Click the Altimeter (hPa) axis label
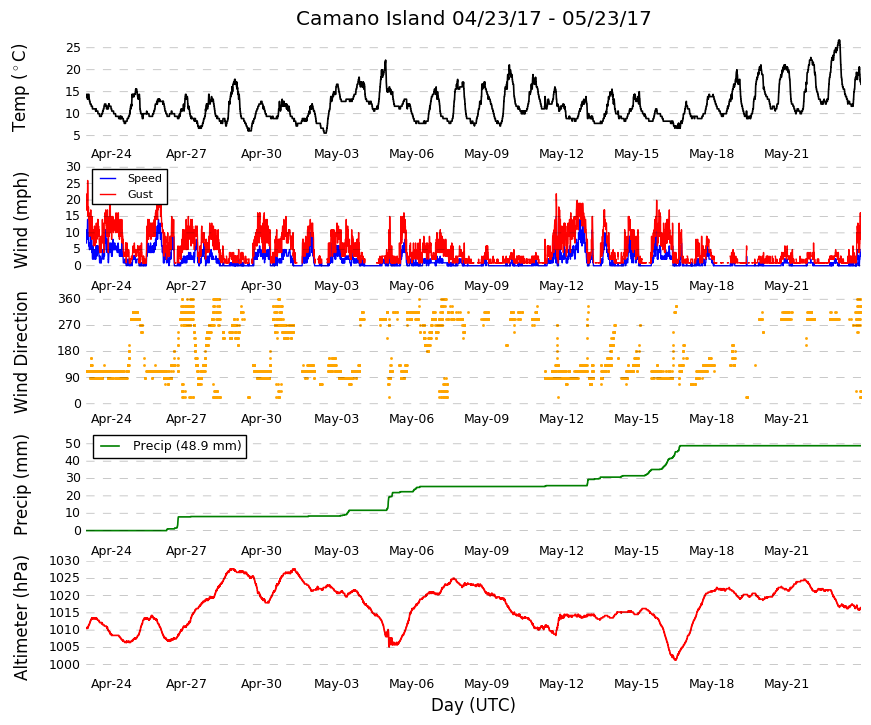This screenshot has width=871, height=725. [20, 617]
